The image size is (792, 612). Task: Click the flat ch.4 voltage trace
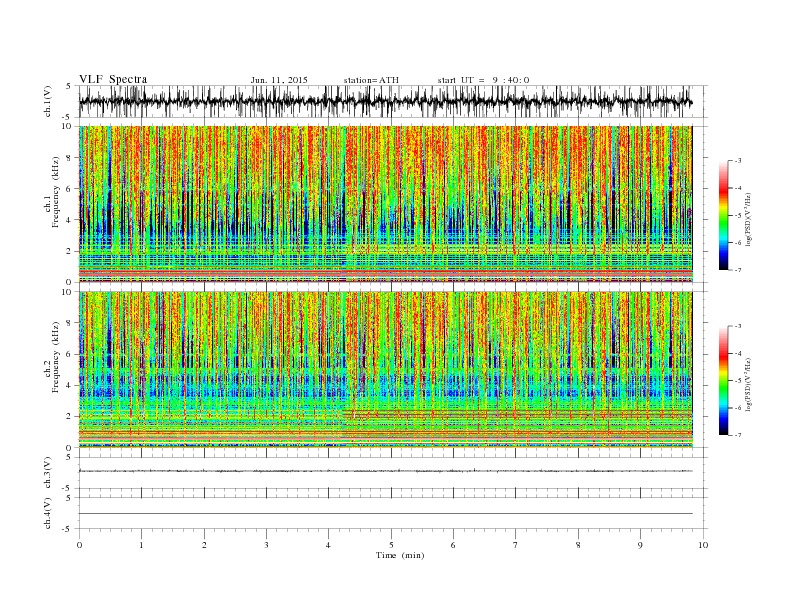click(x=385, y=514)
